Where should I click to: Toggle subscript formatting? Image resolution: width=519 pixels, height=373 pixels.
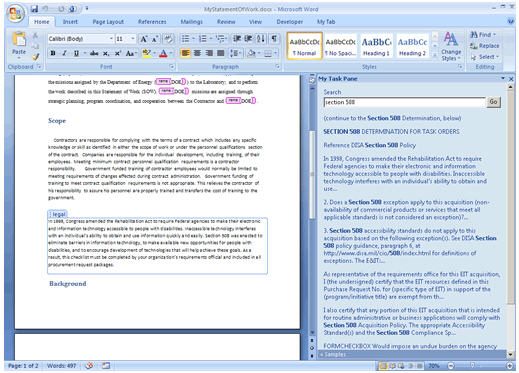106,53
